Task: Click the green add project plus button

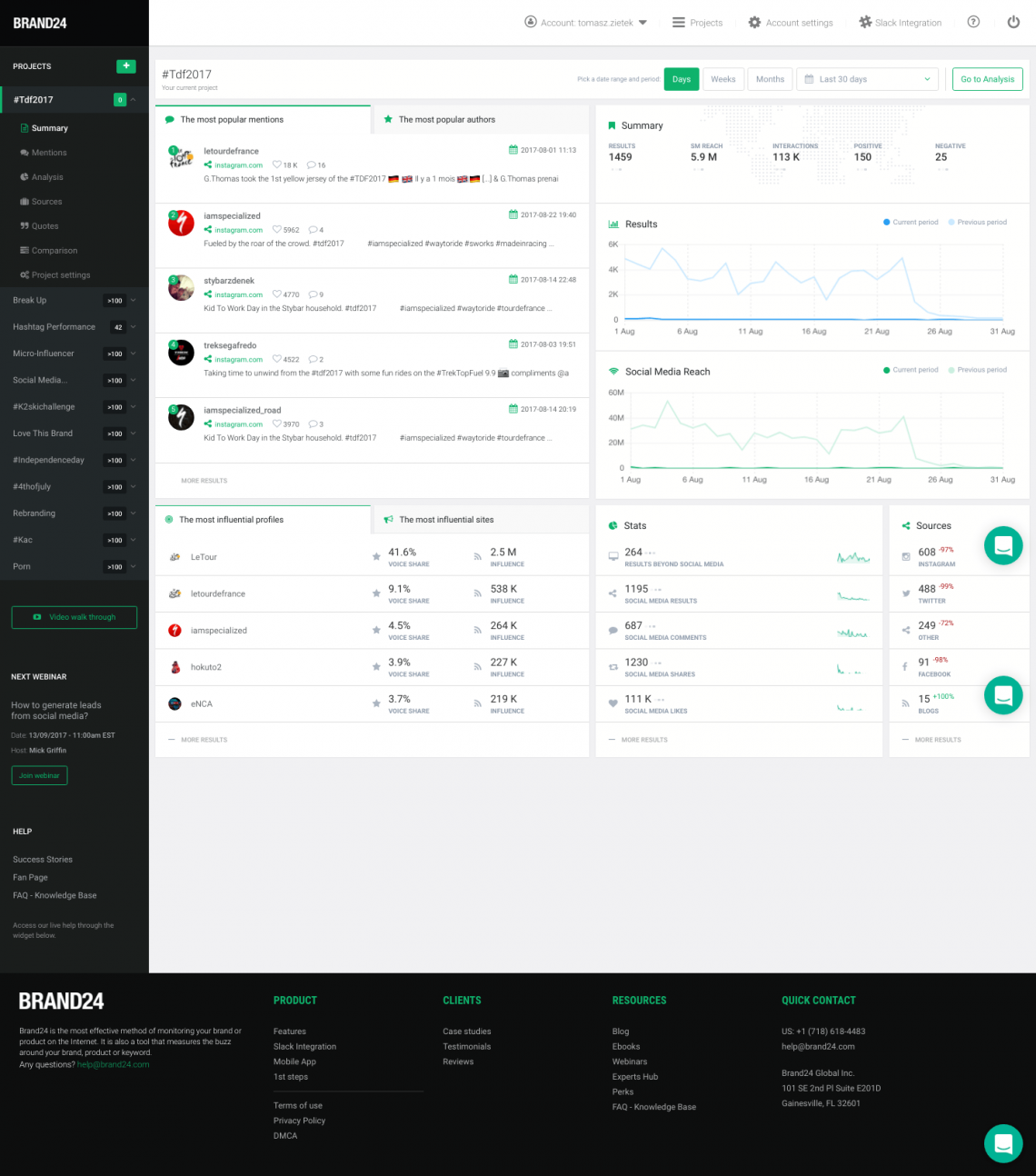Action: [x=125, y=66]
